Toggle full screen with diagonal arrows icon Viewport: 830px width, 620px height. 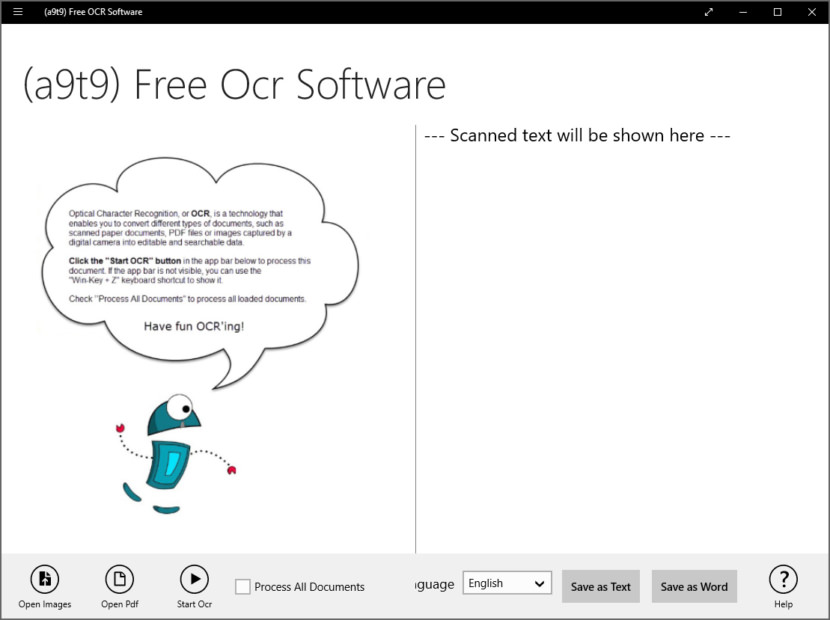pyautogui.click(x=709, y=12)
